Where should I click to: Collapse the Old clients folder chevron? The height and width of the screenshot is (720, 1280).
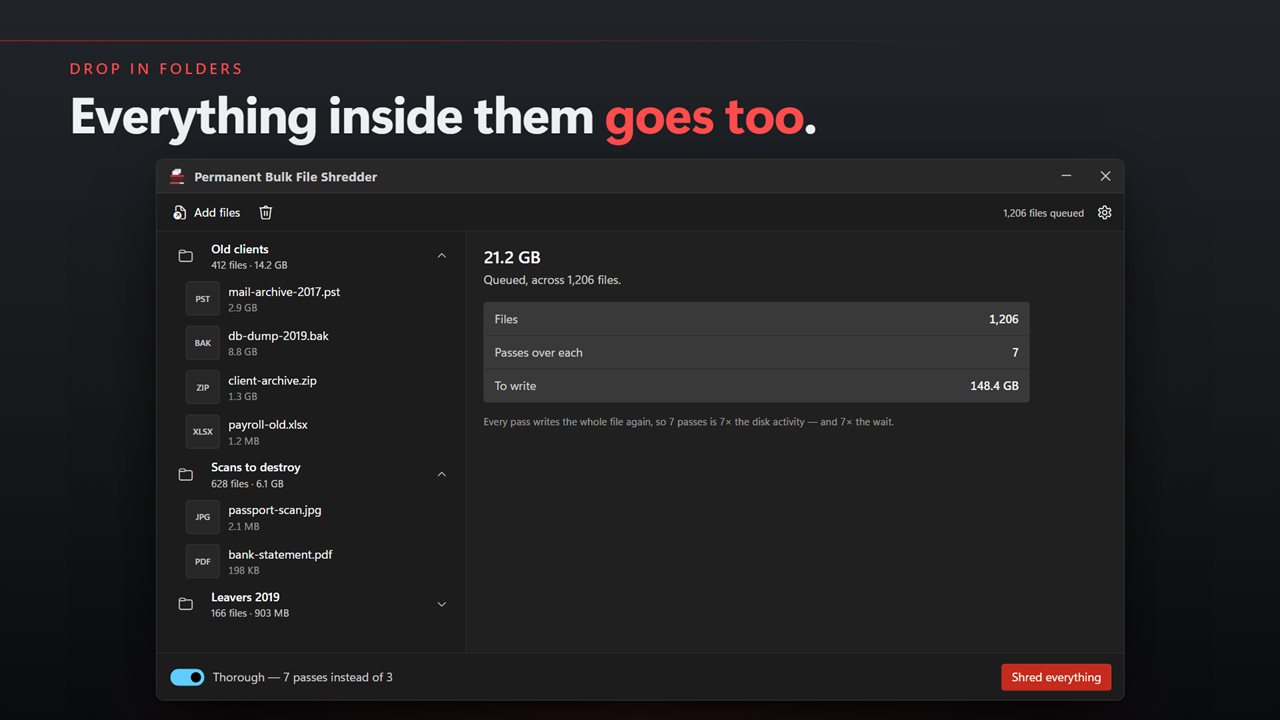point(442,256)
